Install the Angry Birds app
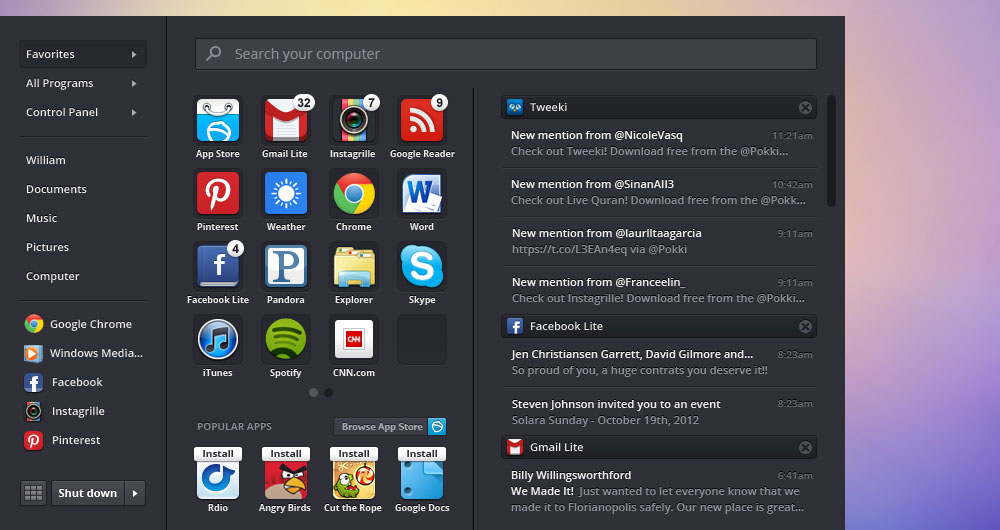 pos(285,453)
